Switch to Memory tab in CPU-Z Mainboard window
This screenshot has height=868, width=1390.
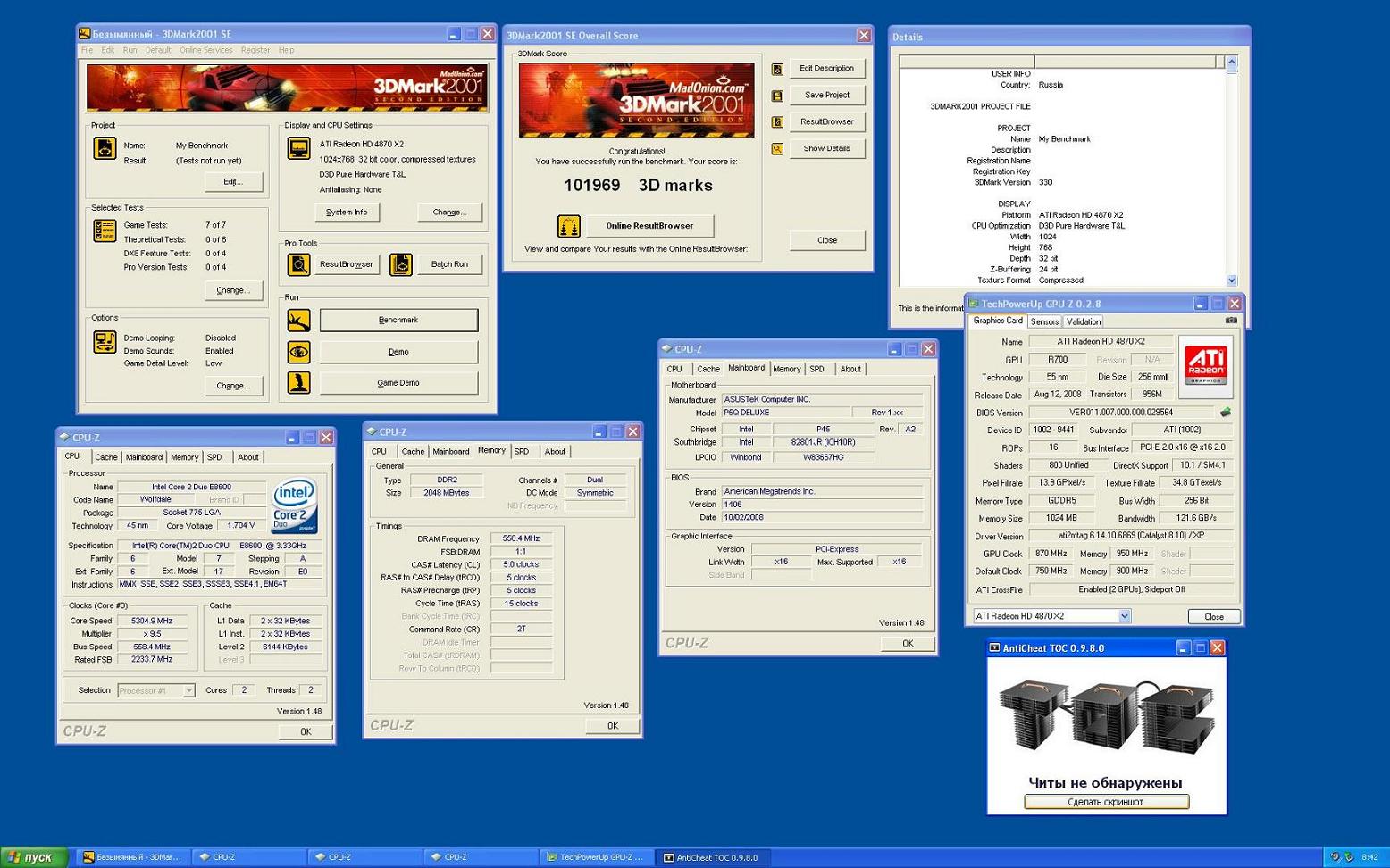787,369
